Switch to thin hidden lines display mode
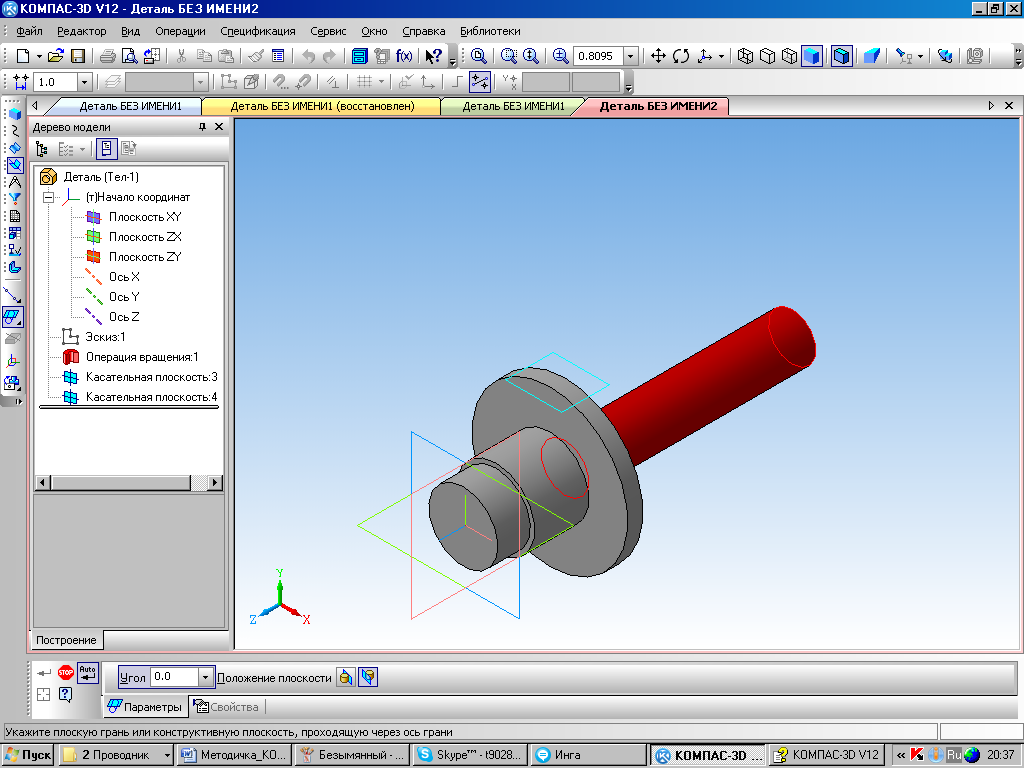This screenshot has height=768, width=1024. pos(790,56)
